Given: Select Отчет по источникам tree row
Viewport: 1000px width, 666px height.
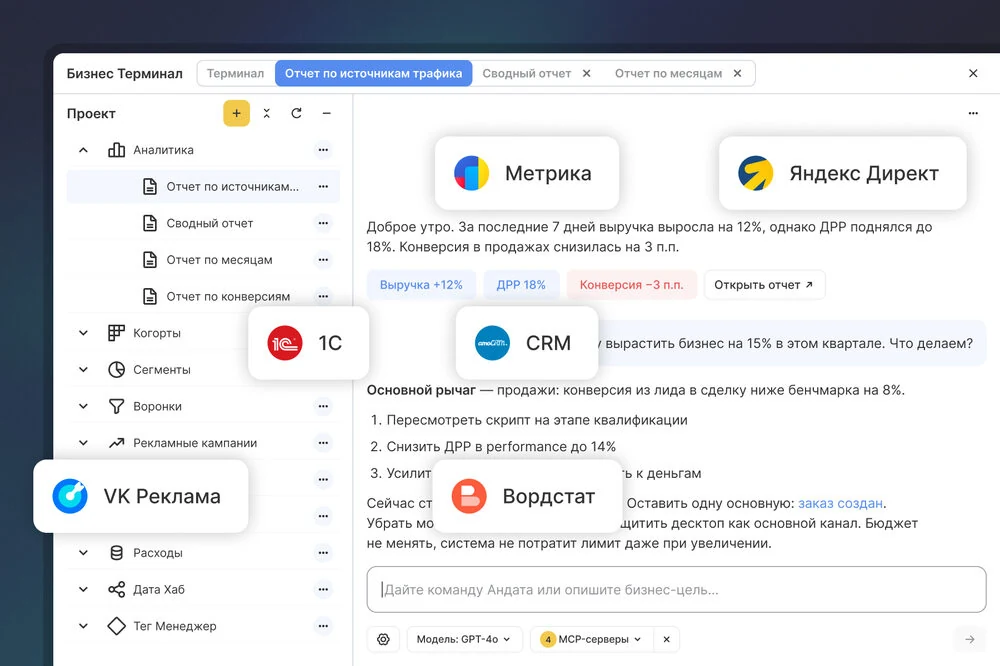Looking at the screenshot, I should click(x=203, y=186).
